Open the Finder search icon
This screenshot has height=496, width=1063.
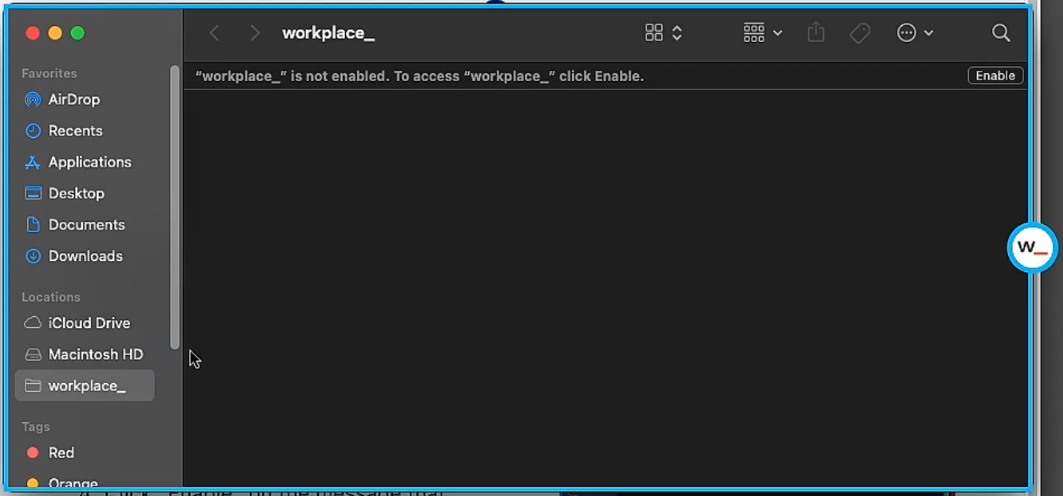point(1000,33)
